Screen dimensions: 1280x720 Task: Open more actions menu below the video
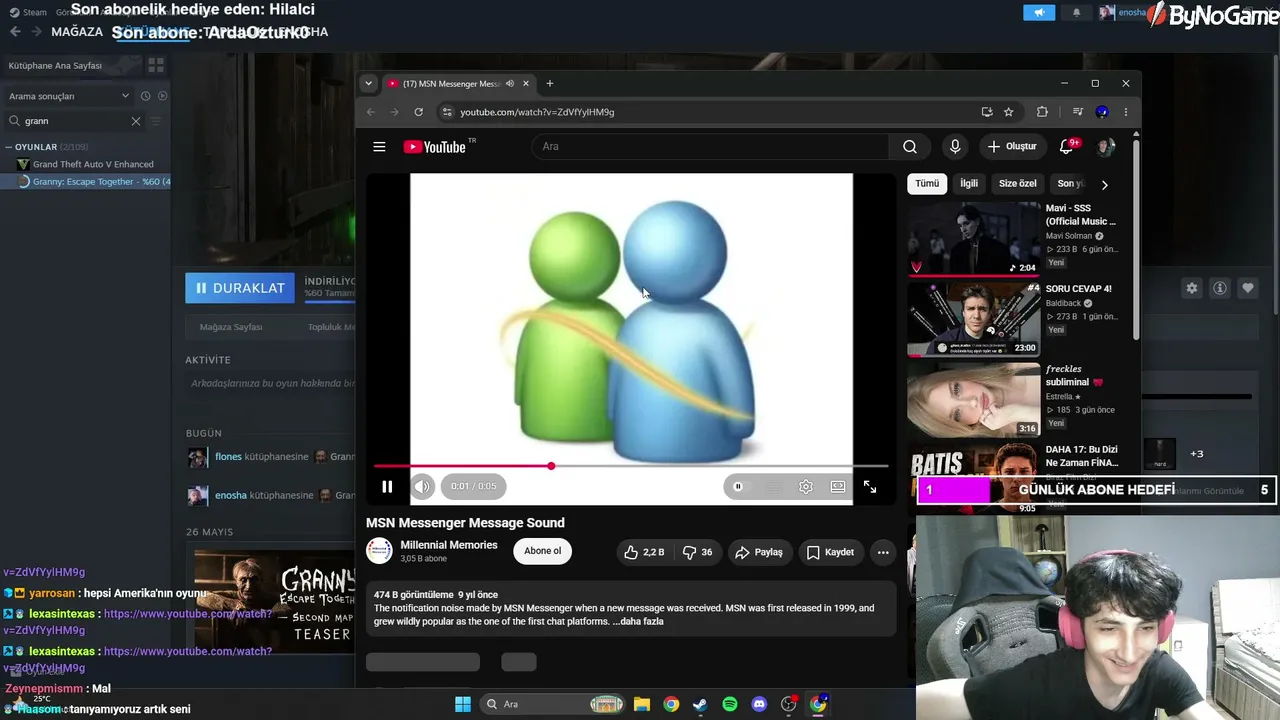883,552
